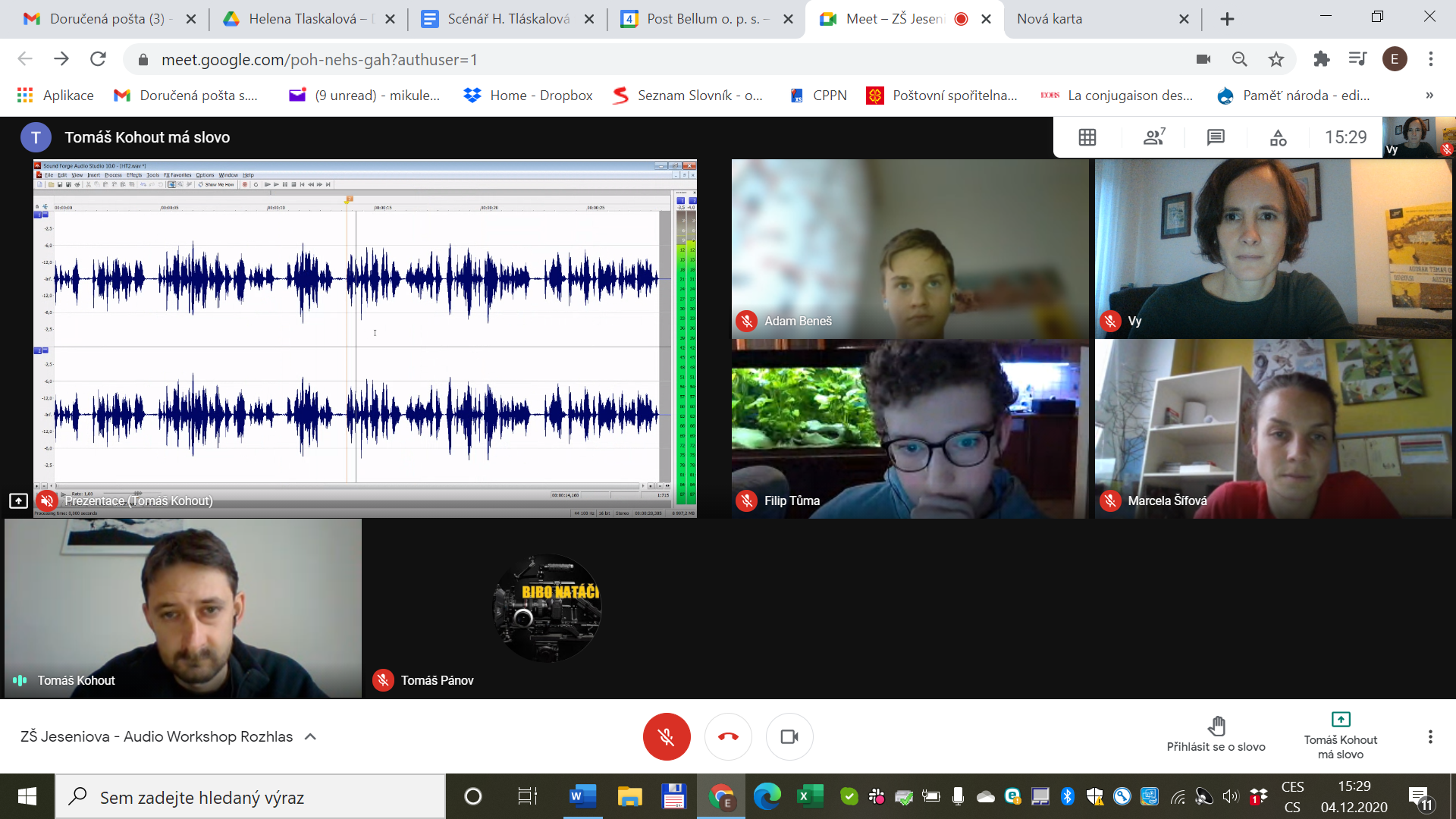Open Microsoft Word from the taskbar
Image resolution: width=1456 pixels, height=819 pixels.
tap(582, 796)
